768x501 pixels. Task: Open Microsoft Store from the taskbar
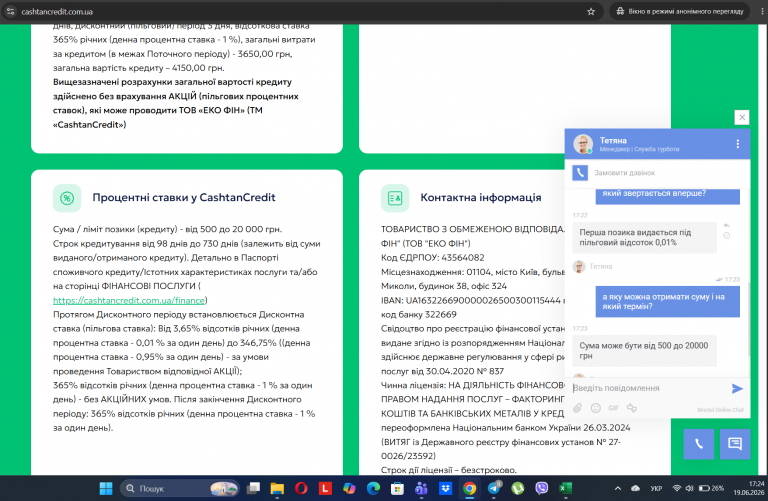(x=397, y=488)
